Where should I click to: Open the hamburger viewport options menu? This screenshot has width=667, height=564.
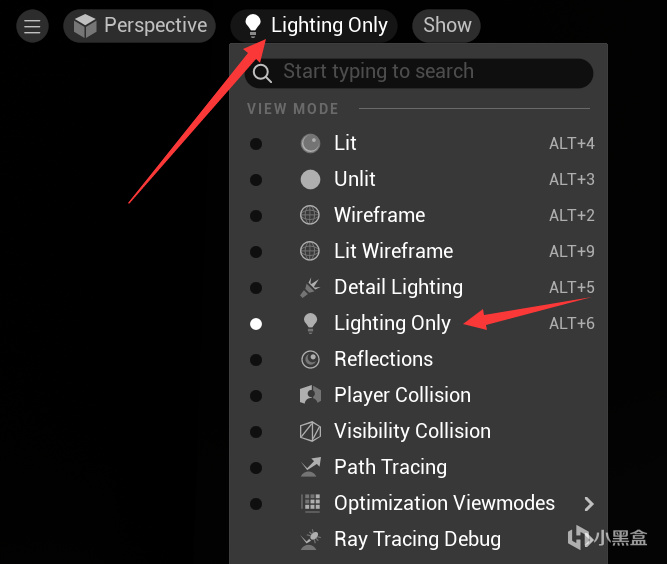pyautogui.click(x=32, y=26)
